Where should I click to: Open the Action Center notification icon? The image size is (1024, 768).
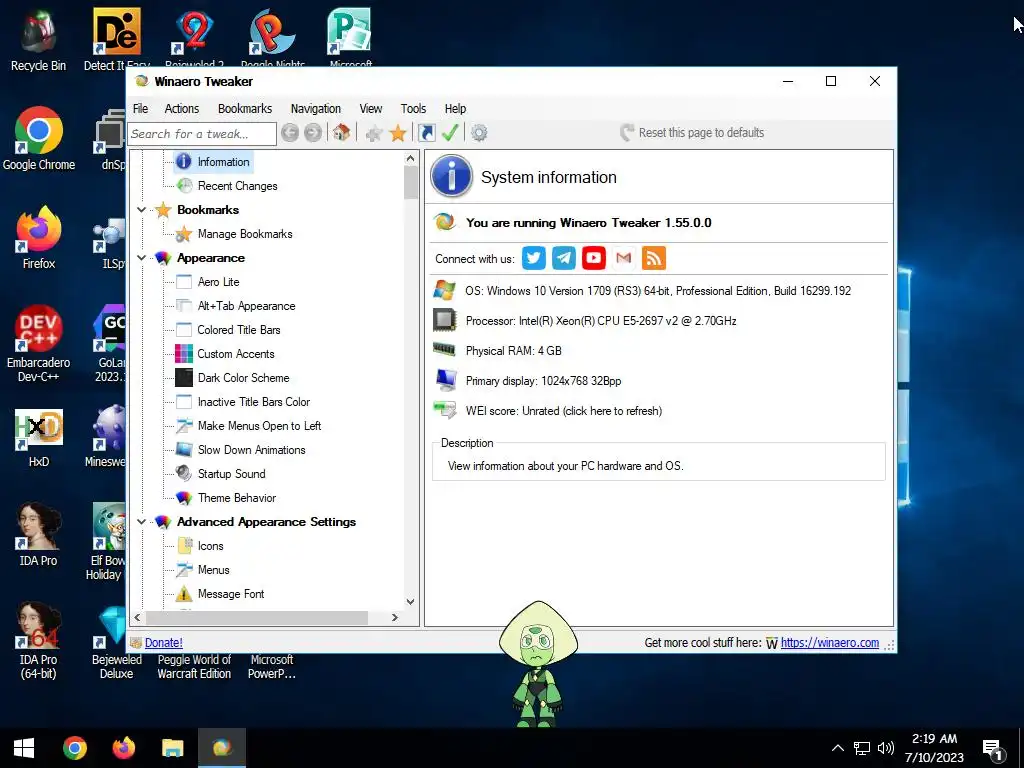tap(993, 750)
